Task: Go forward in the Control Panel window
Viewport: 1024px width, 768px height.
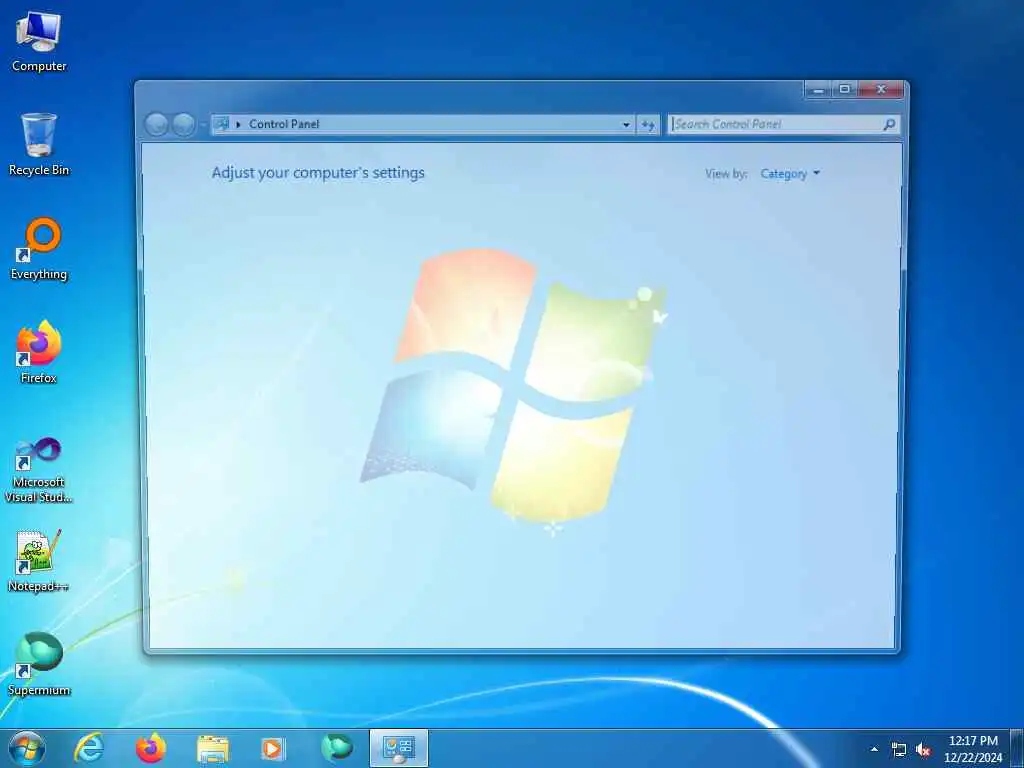Action: 184,124
